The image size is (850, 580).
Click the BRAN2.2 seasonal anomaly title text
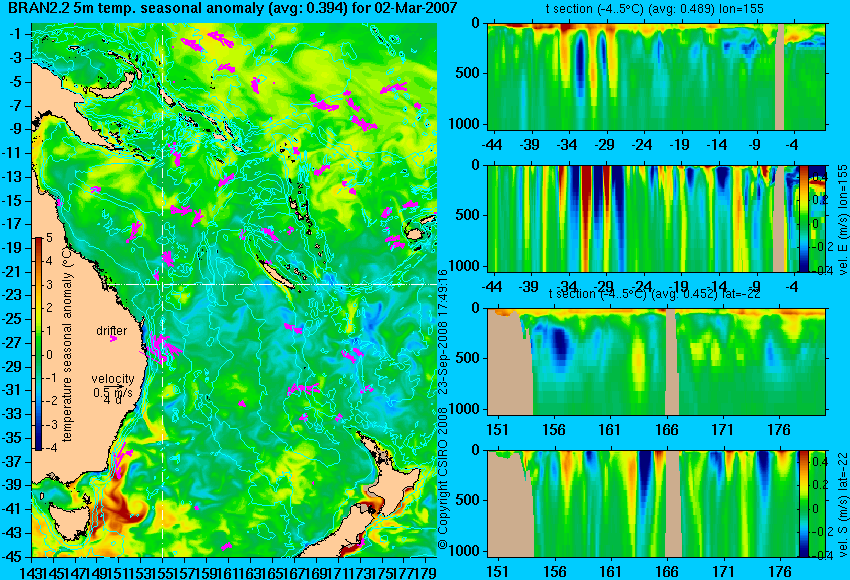coord(231,9)
